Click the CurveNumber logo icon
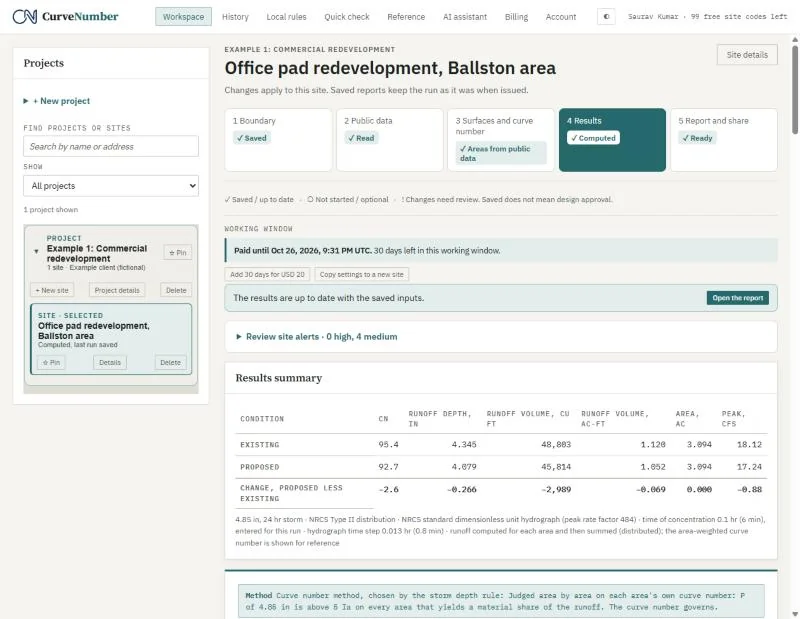Viewport: 800px width, 619px height. (x=24, y=16)
